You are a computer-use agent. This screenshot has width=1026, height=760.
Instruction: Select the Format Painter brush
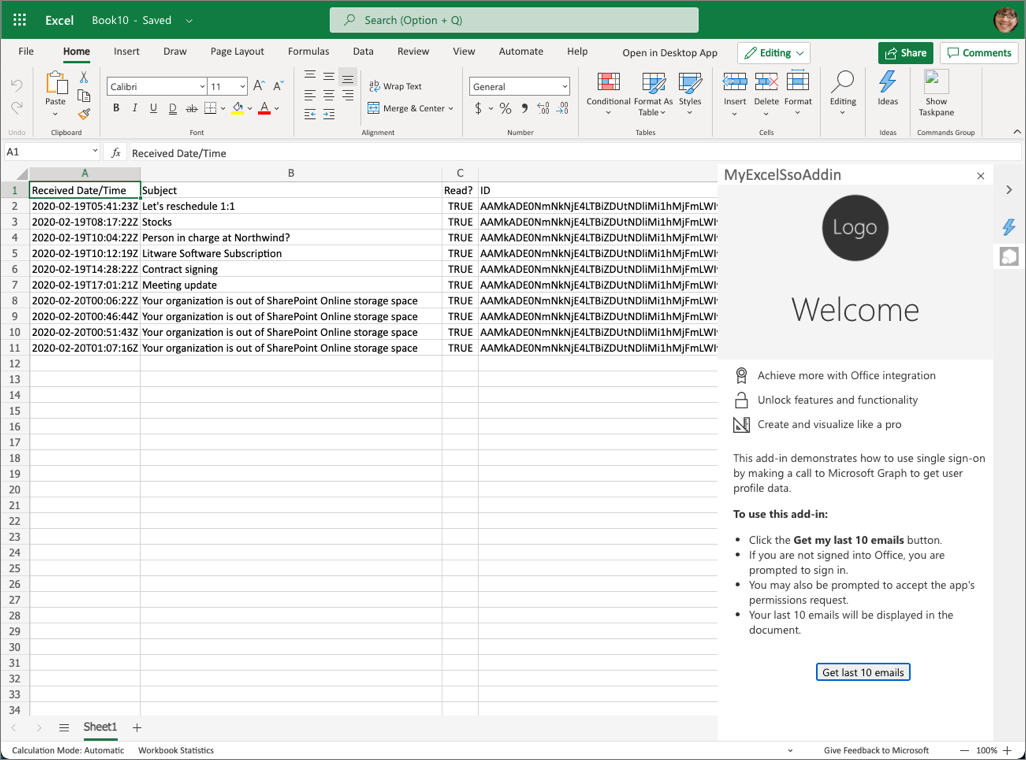[84, 114]
